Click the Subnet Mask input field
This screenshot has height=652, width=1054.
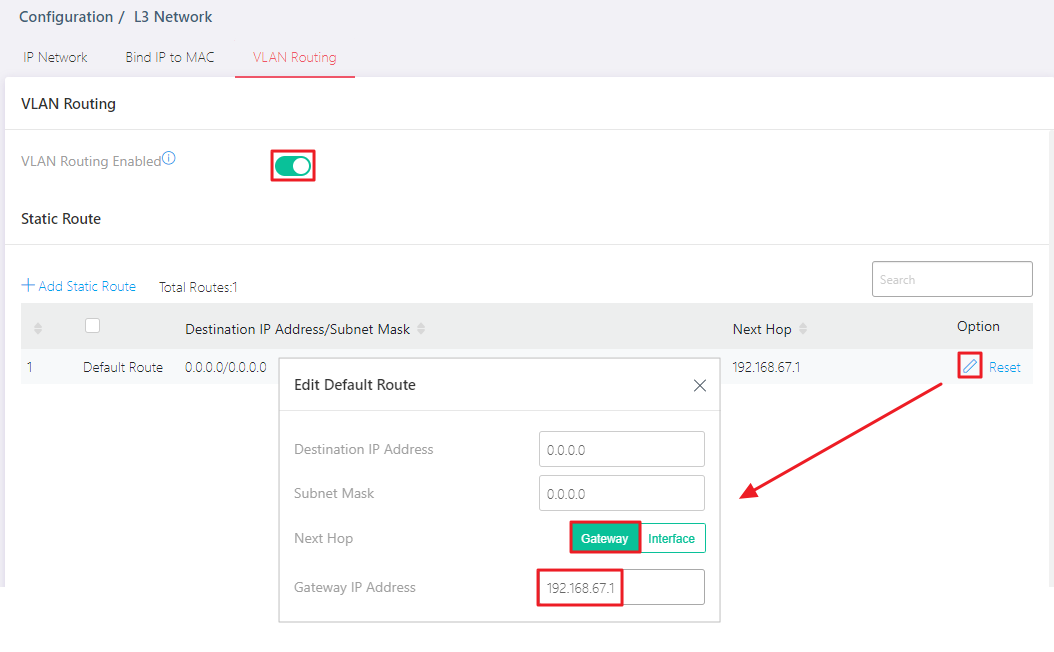pyautogui.click(x=621, y=493)
